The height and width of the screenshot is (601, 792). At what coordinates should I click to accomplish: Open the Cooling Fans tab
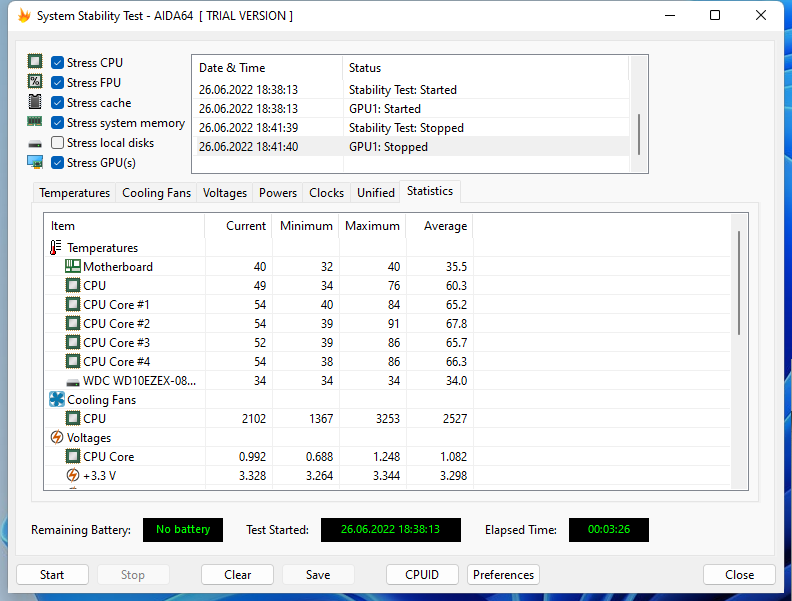(x=156, y=193)
